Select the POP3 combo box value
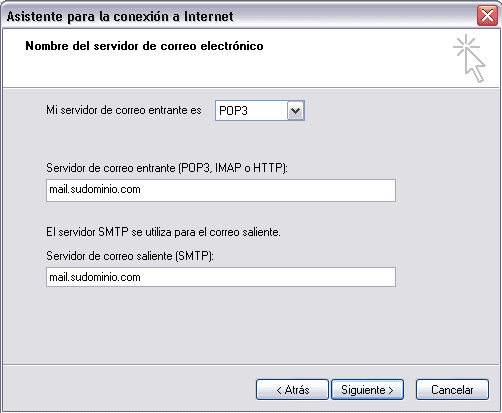502x413 pixels. [x=251, y=111]
